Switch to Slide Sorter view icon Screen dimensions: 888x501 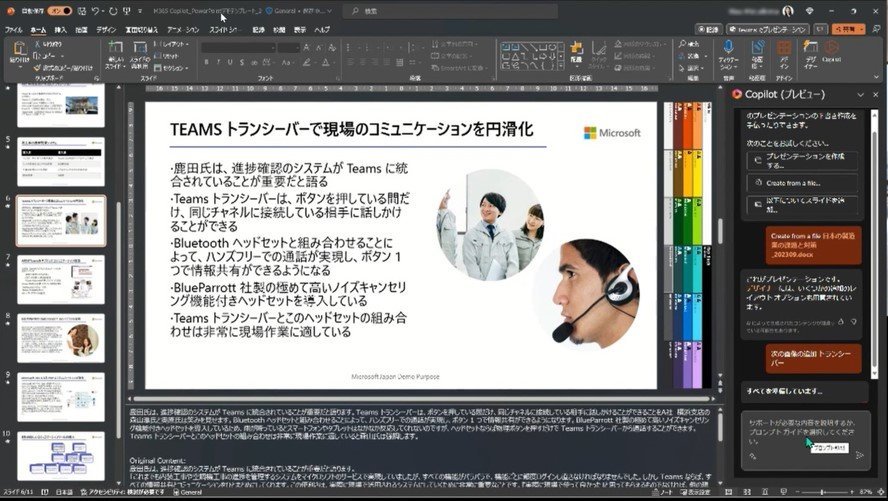click(747, 493)
